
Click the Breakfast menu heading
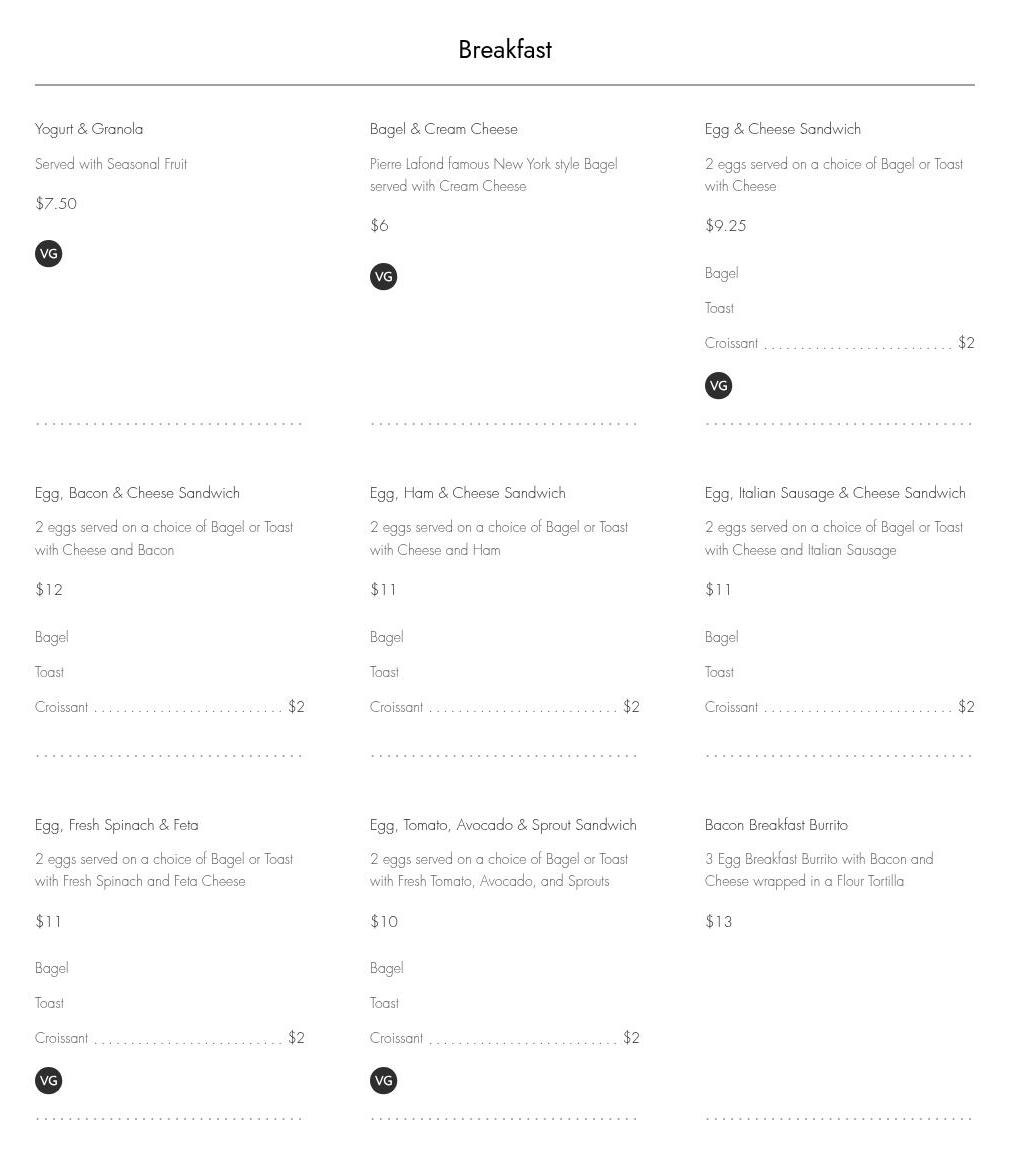tap(505, 50)
